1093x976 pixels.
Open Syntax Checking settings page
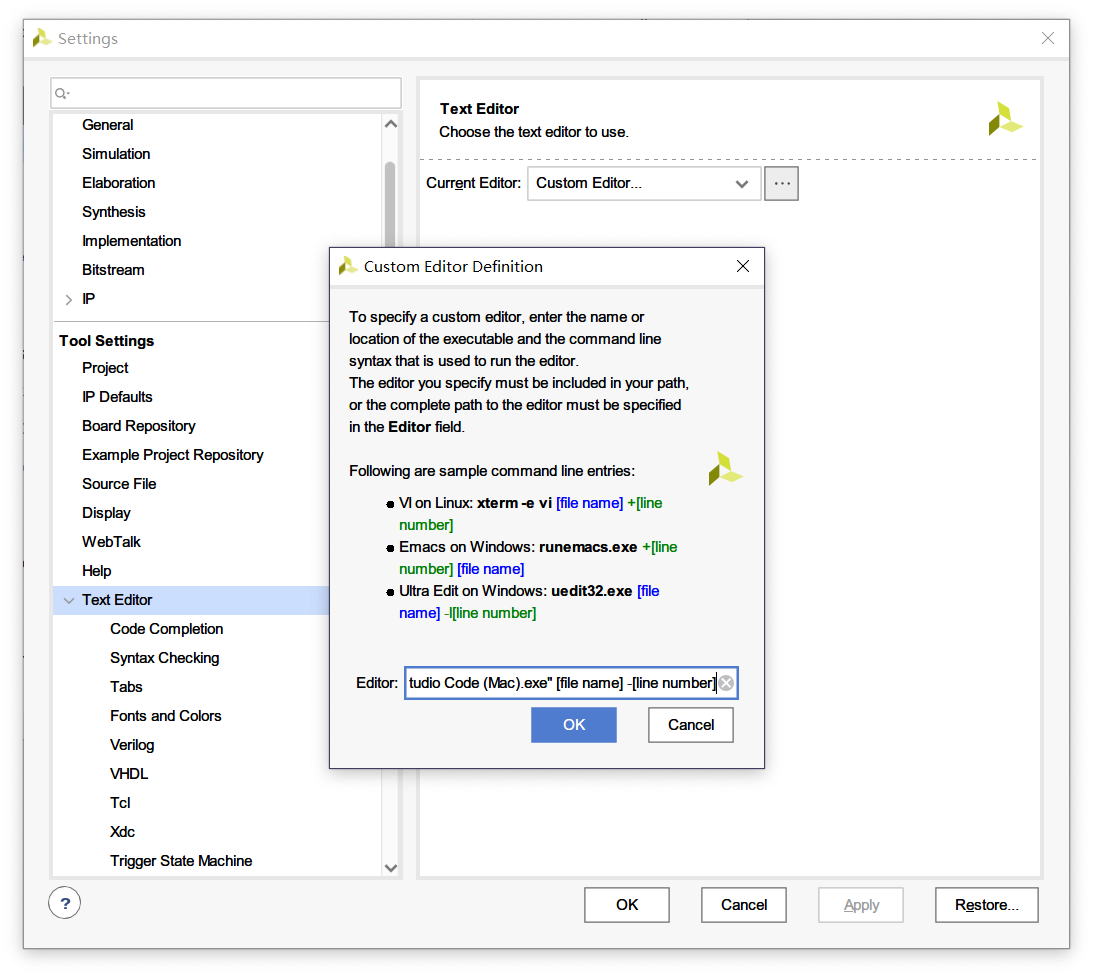[165, 658]
